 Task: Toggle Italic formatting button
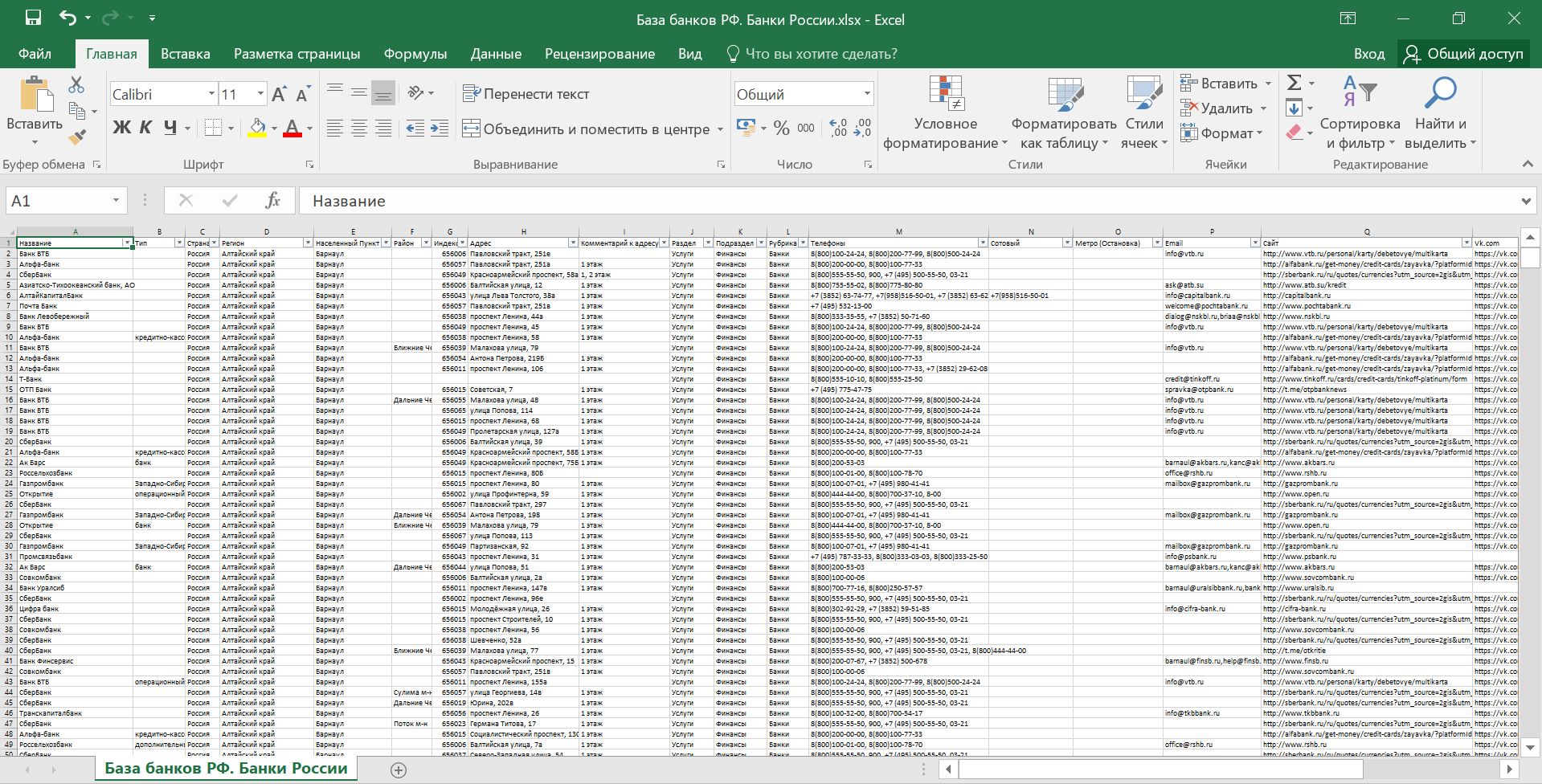point(145,128)
